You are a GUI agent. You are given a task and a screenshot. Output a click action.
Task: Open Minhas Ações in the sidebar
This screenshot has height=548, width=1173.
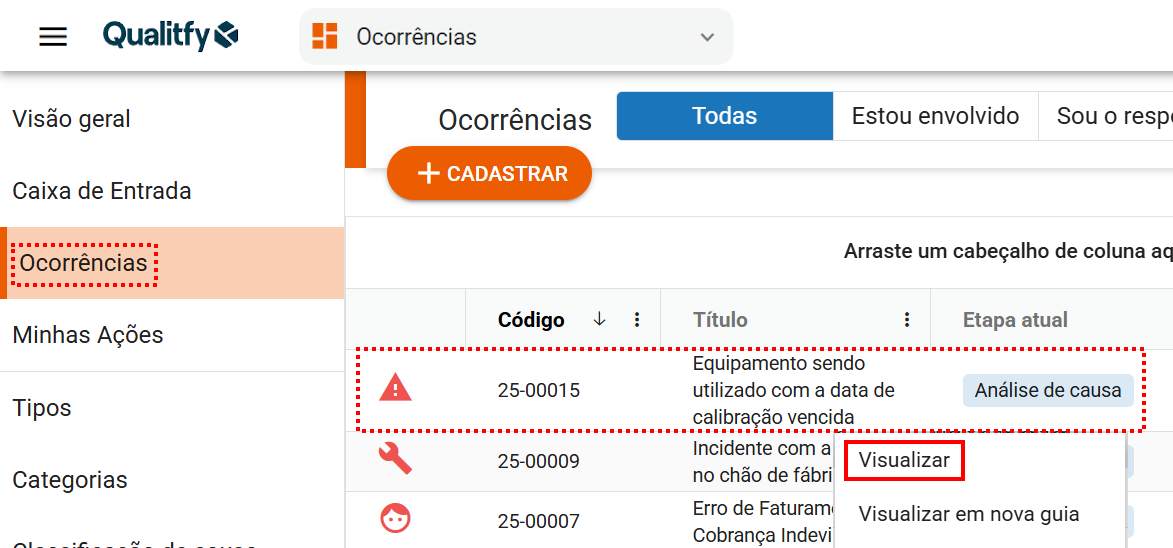[88, 335]
